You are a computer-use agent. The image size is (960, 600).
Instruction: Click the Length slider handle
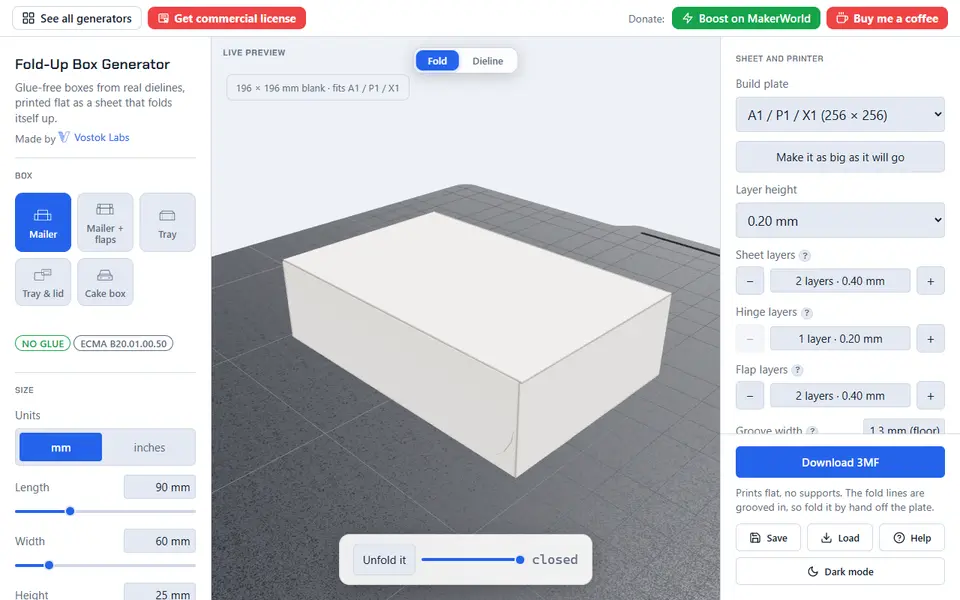pos(70,511)
